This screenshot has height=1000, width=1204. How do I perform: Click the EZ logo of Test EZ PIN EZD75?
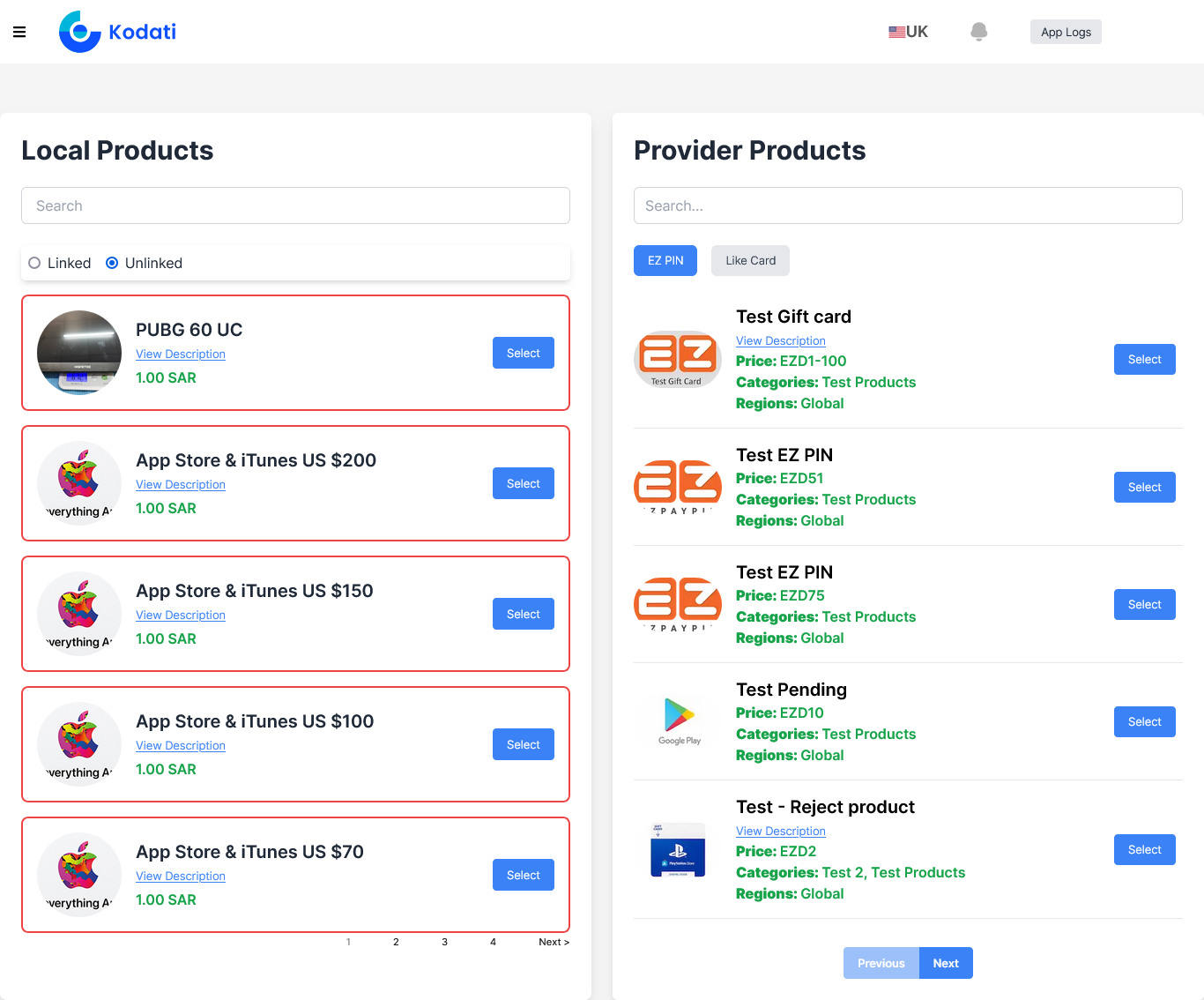678,604
